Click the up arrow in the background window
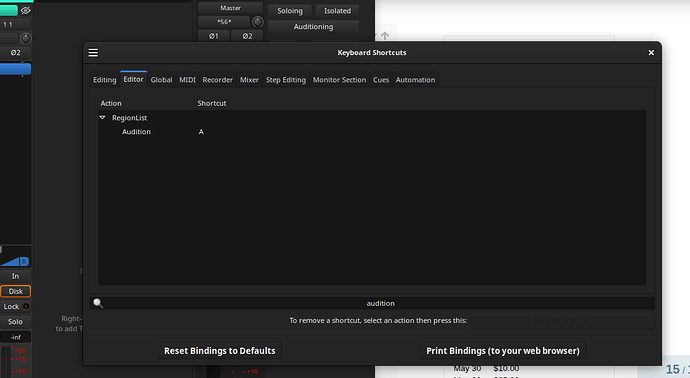 (x=385, y=36)
